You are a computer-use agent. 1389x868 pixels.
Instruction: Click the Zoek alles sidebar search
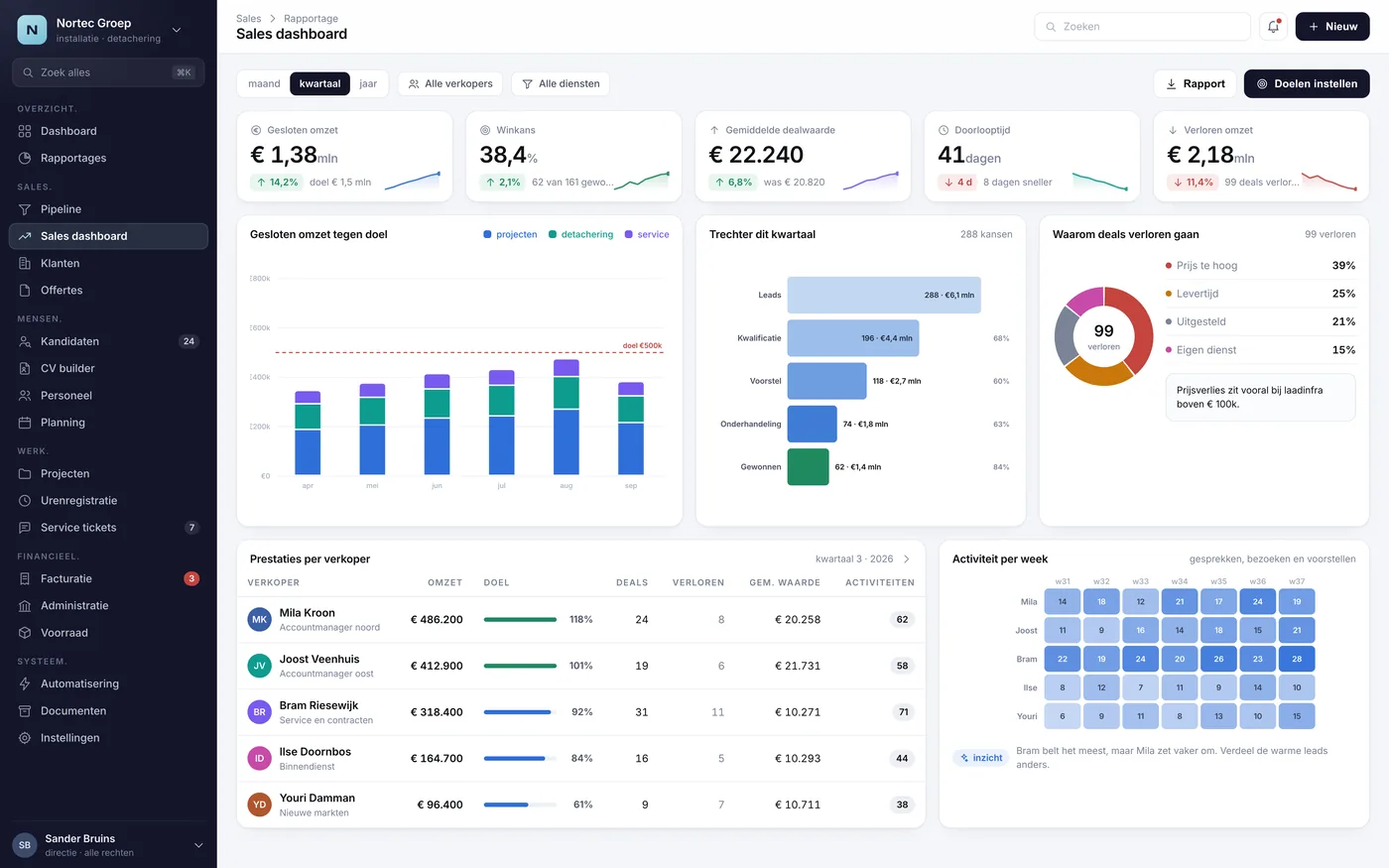tap(108, 72)
